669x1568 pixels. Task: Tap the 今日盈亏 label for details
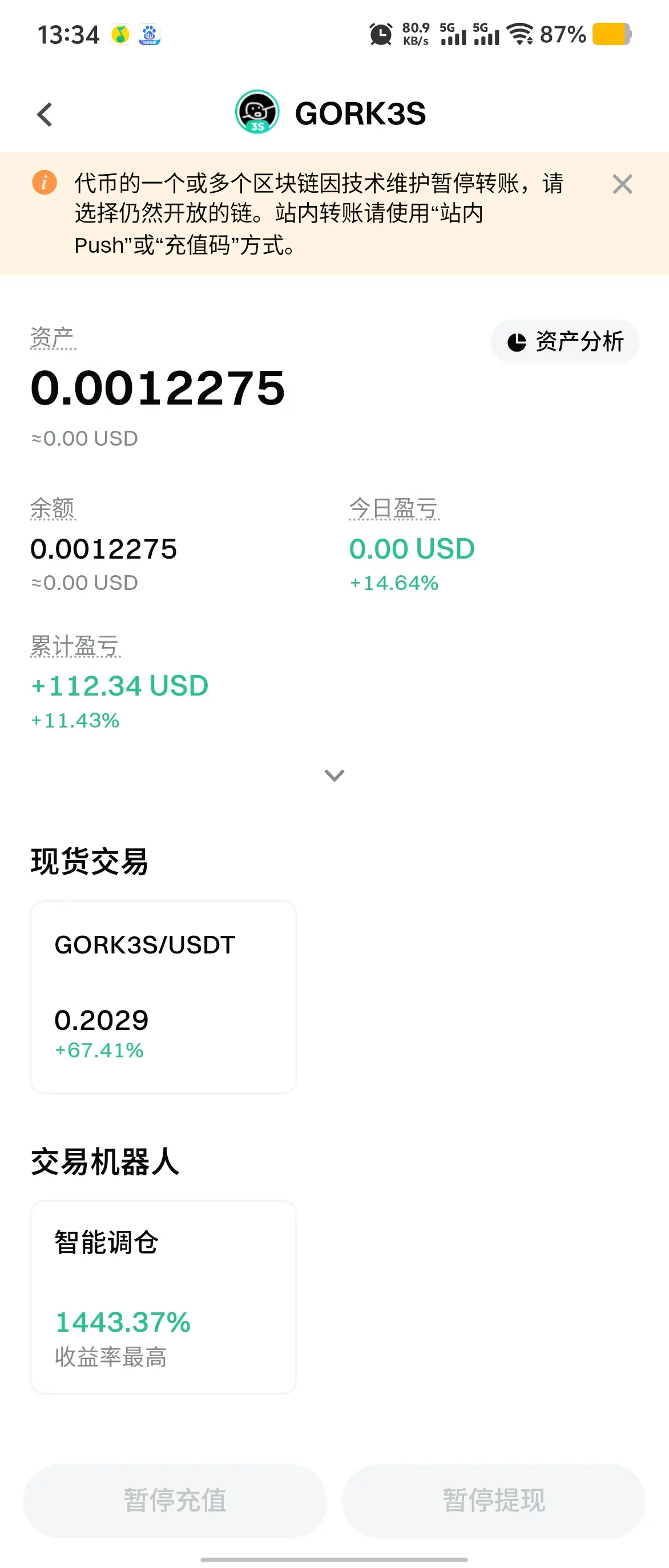click(x=394, y=508)
